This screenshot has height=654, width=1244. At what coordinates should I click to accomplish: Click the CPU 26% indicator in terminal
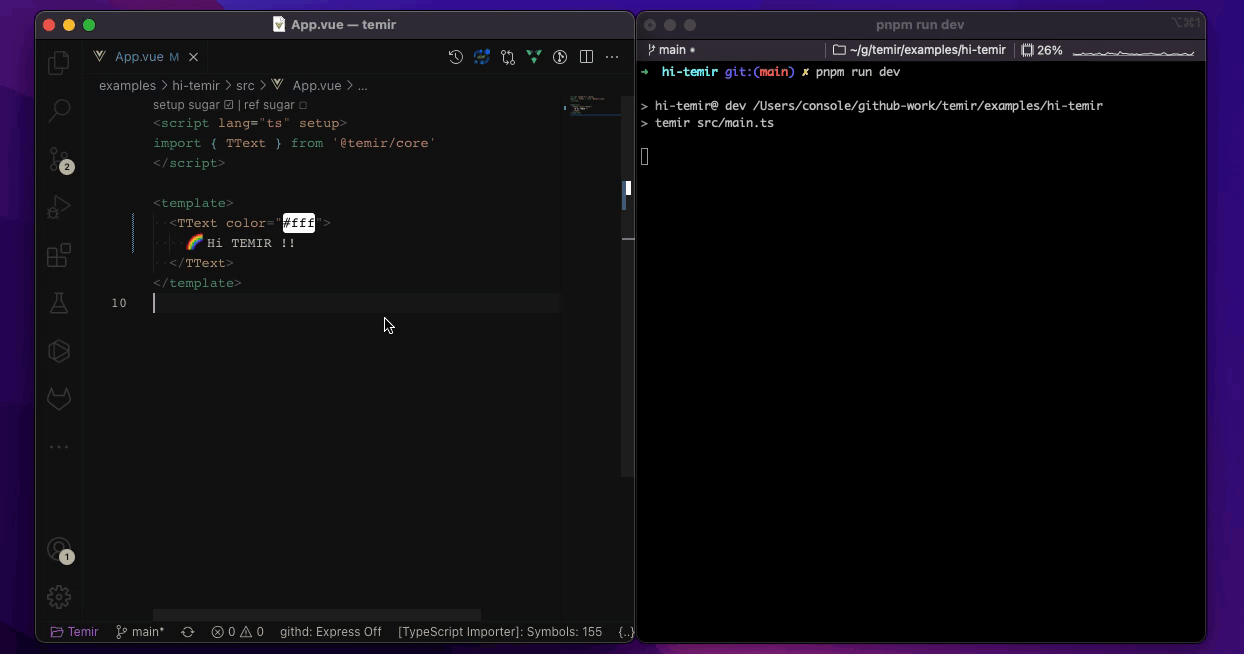click(x=1041, y=50)
